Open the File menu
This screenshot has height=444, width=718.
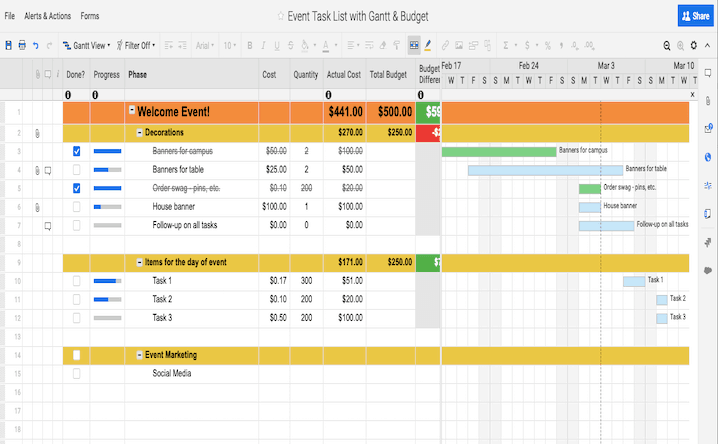10,17
